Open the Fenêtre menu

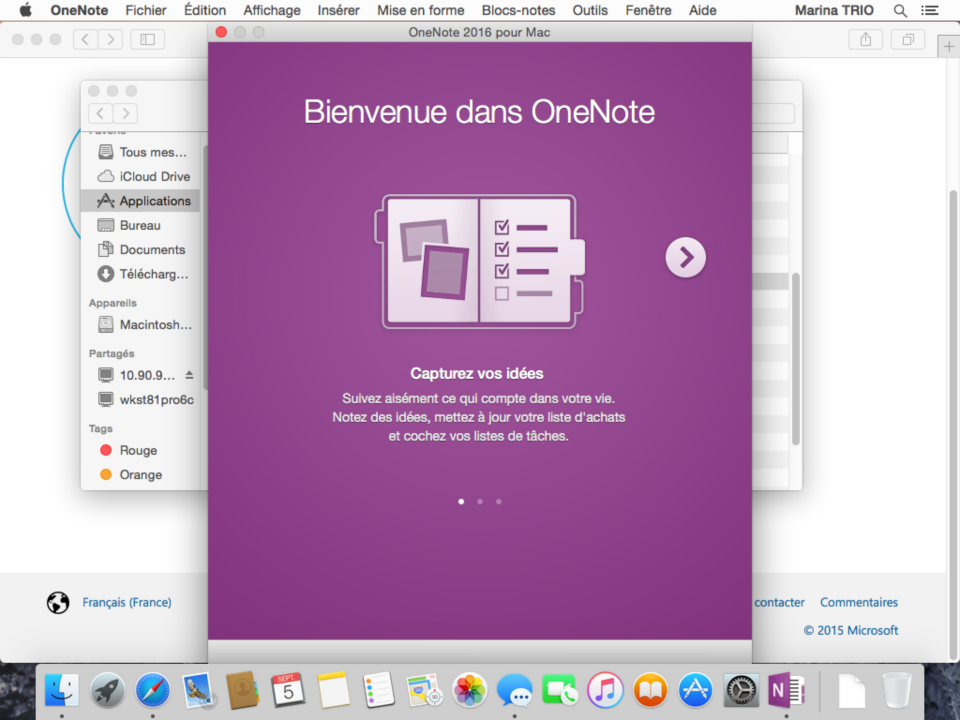click(648, 10)
